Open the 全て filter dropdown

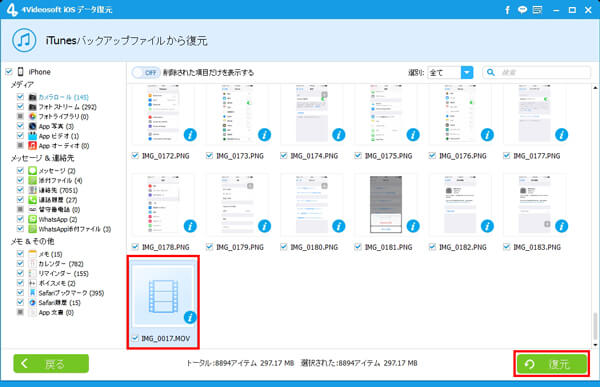(467, 72)
